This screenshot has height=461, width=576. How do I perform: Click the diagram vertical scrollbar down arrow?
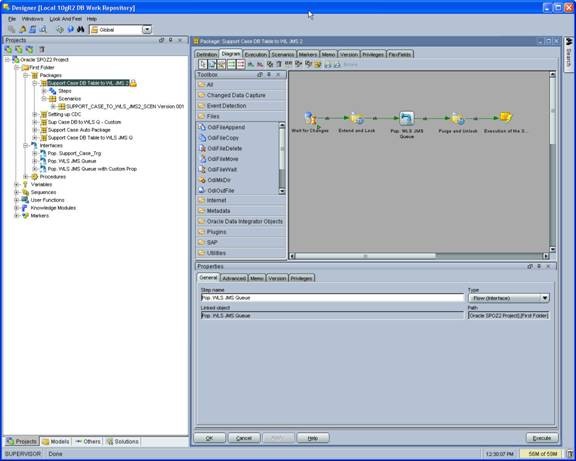[x=552, y=249]
